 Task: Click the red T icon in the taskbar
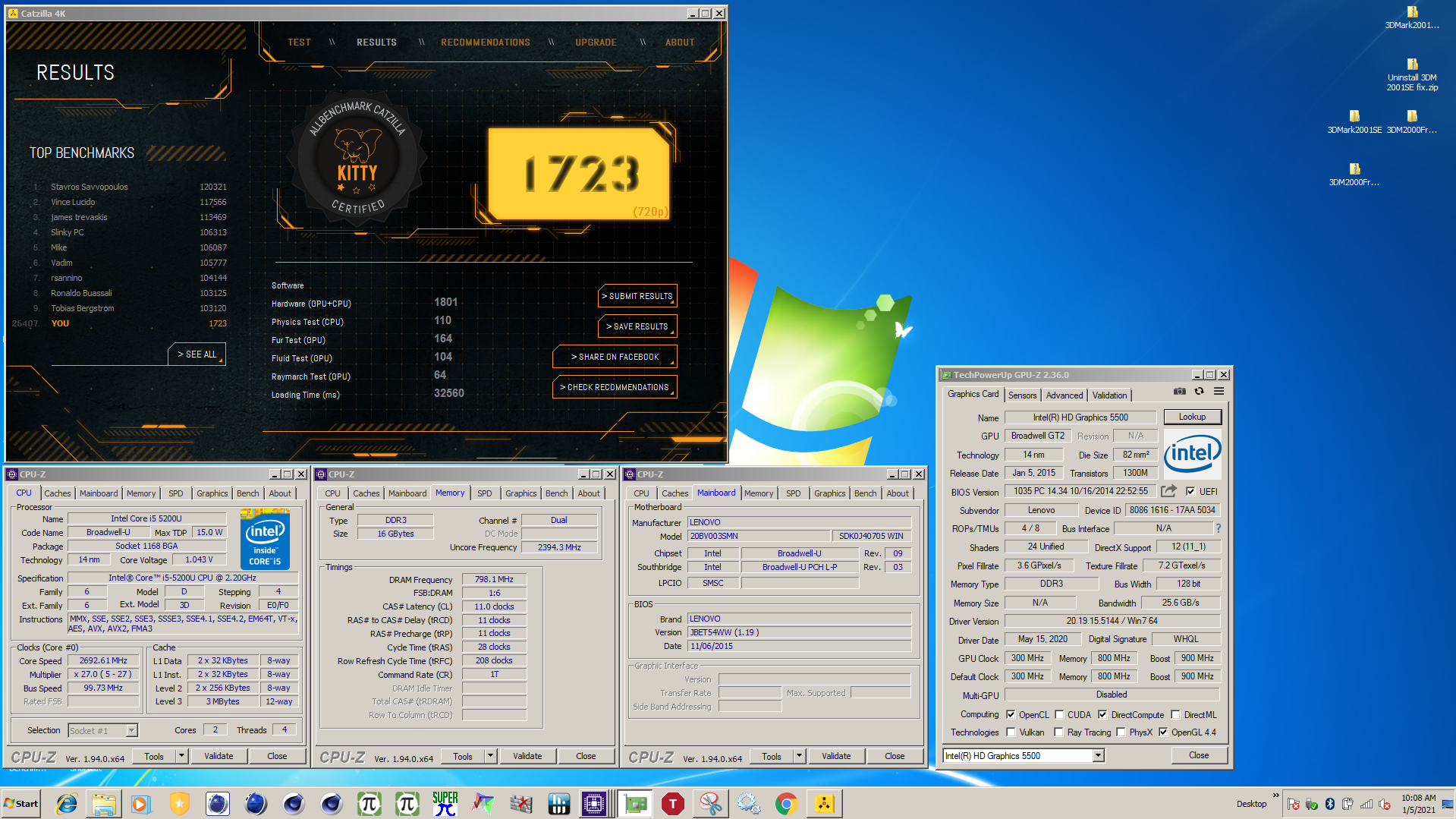pyautogui.click(x=673, y=804)
